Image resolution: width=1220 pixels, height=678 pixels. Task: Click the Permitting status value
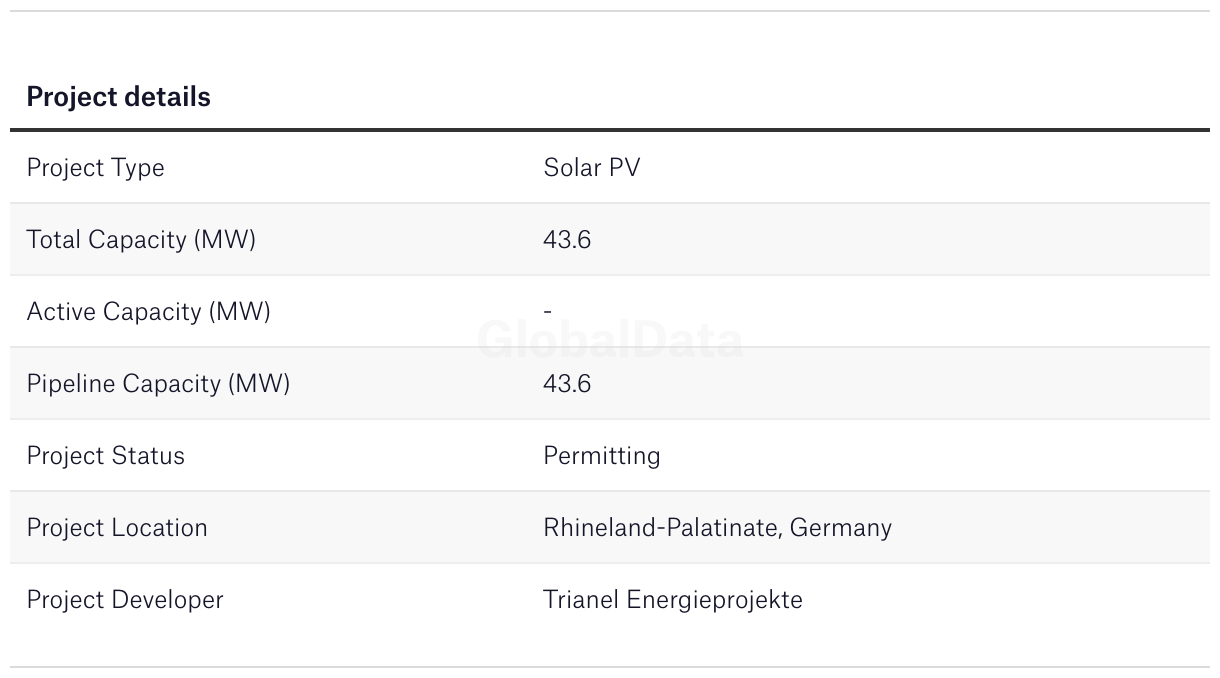tap(602, 456)
